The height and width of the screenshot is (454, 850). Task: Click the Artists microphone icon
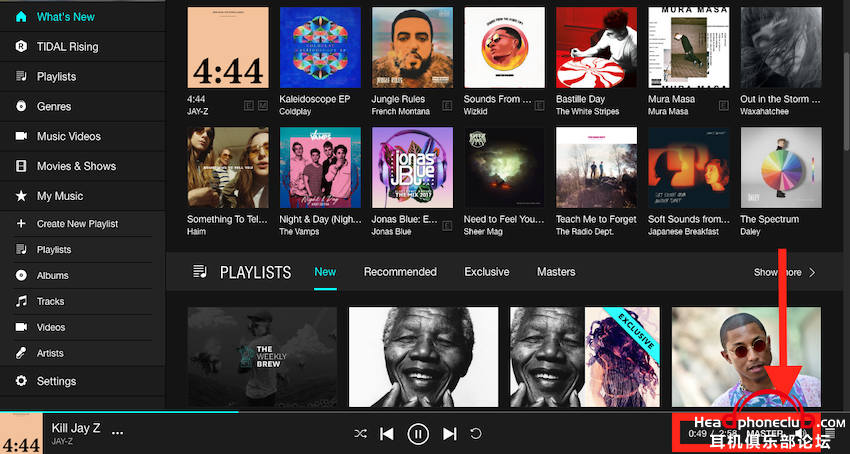pos(21,353)
